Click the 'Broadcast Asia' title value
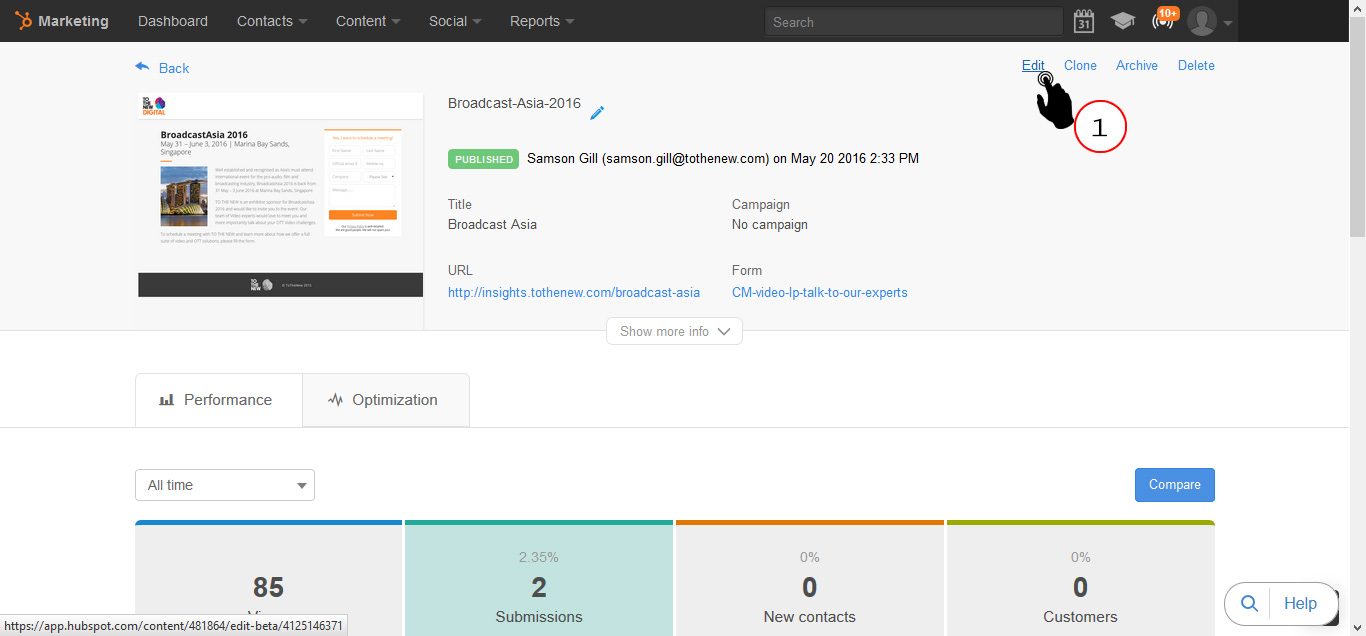1366x636 pixels. point(492,224)
